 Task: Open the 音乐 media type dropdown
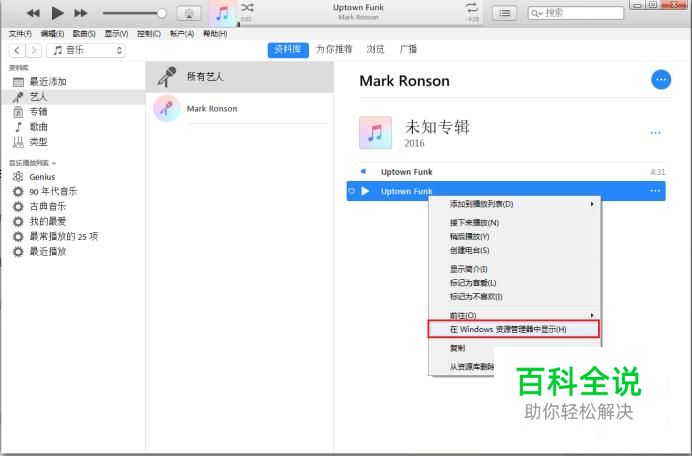point(86,50)
